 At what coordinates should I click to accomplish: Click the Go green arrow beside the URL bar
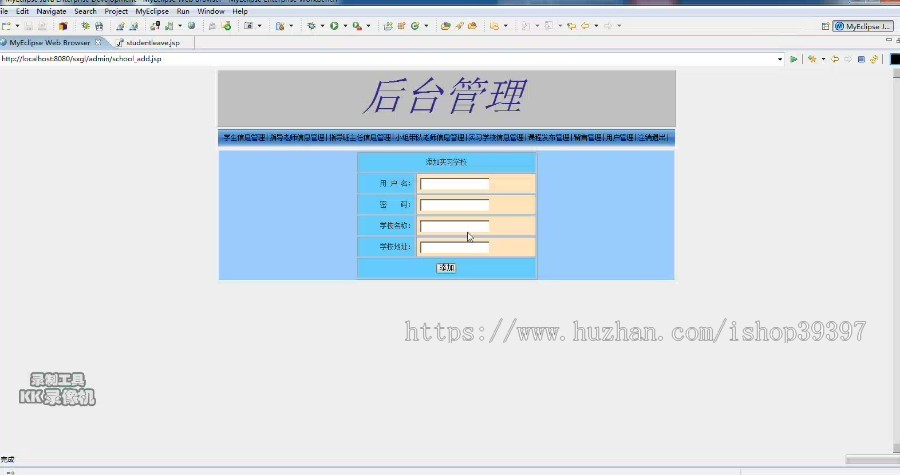tap(794, 59)
